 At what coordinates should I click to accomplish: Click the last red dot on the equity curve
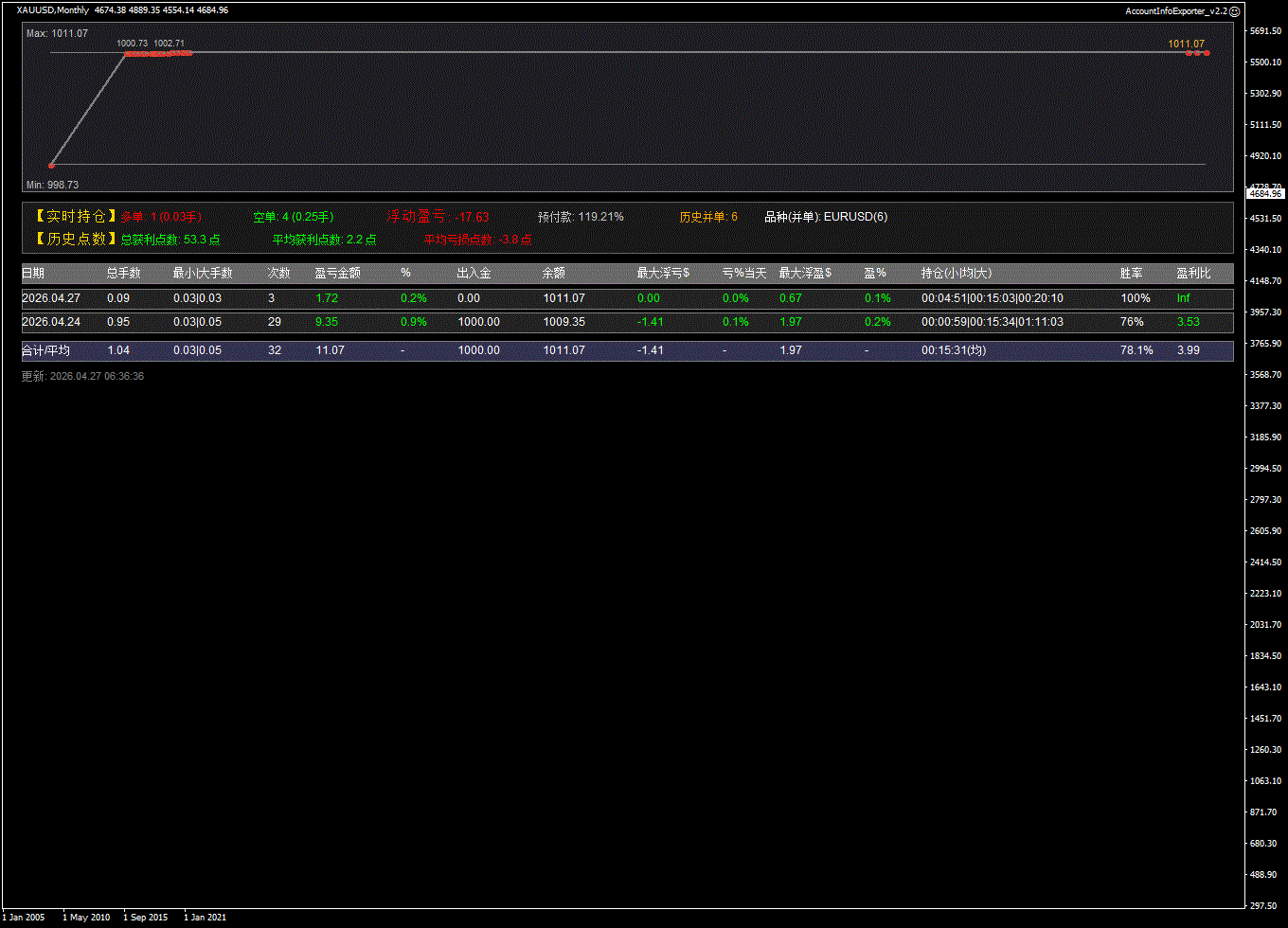tap(1207, 53)
